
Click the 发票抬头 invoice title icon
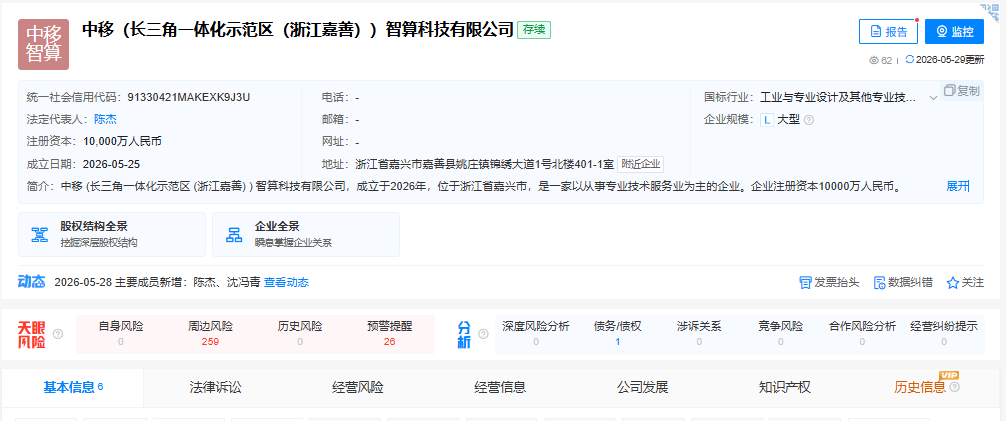point(805,282)
